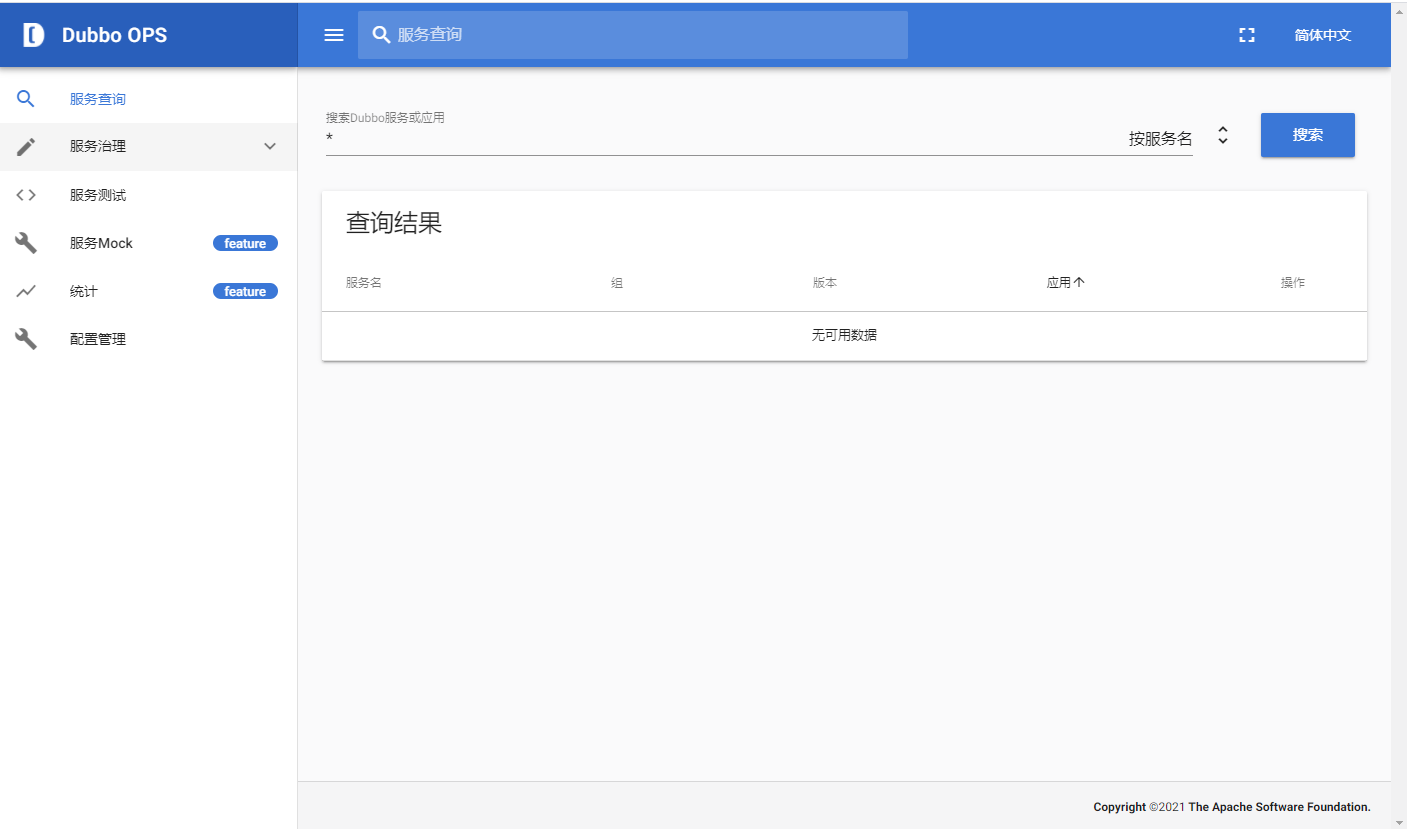Click the trend line icon for 统计

point(26,291)
